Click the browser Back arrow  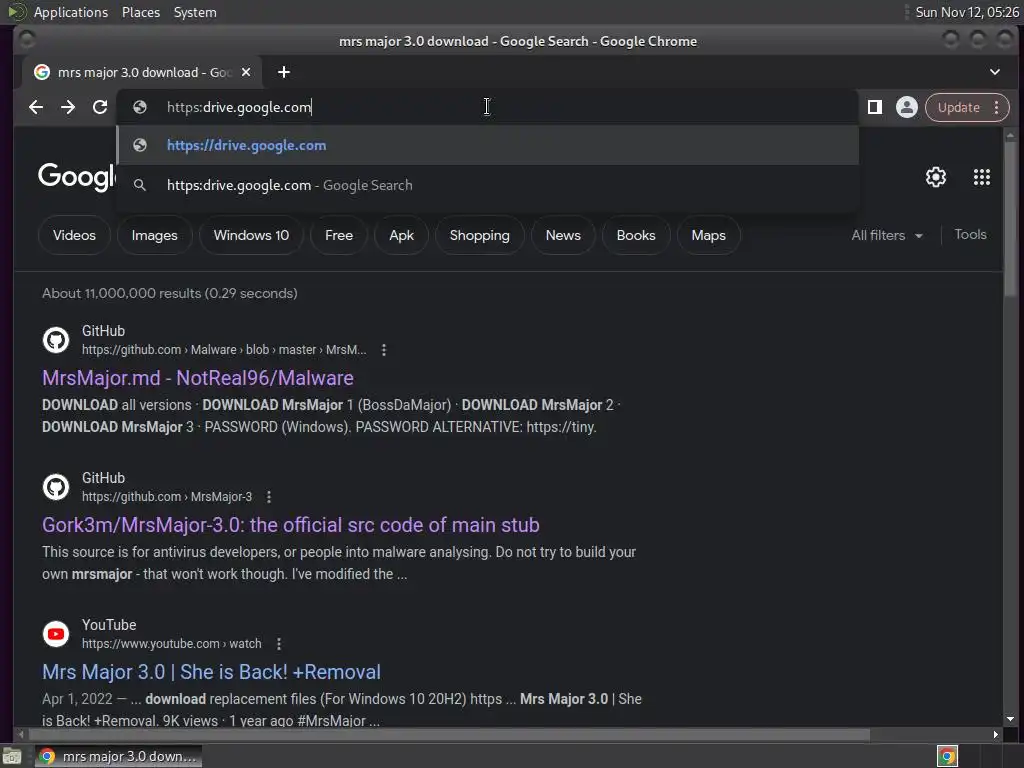tap(36, 107)
